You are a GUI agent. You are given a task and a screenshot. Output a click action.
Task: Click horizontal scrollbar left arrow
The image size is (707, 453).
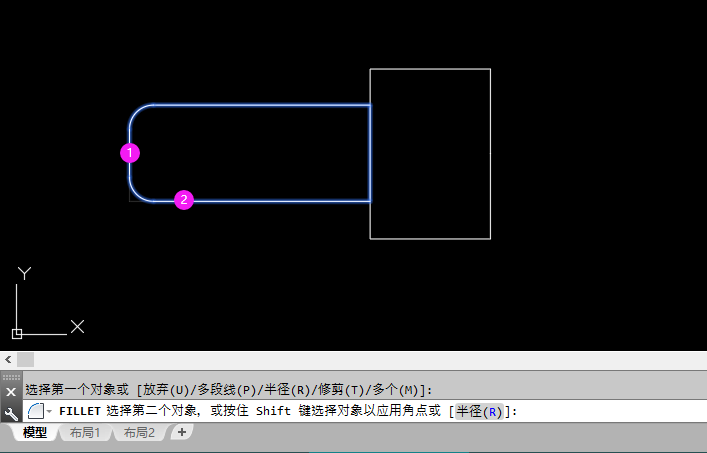coord(8,359)
